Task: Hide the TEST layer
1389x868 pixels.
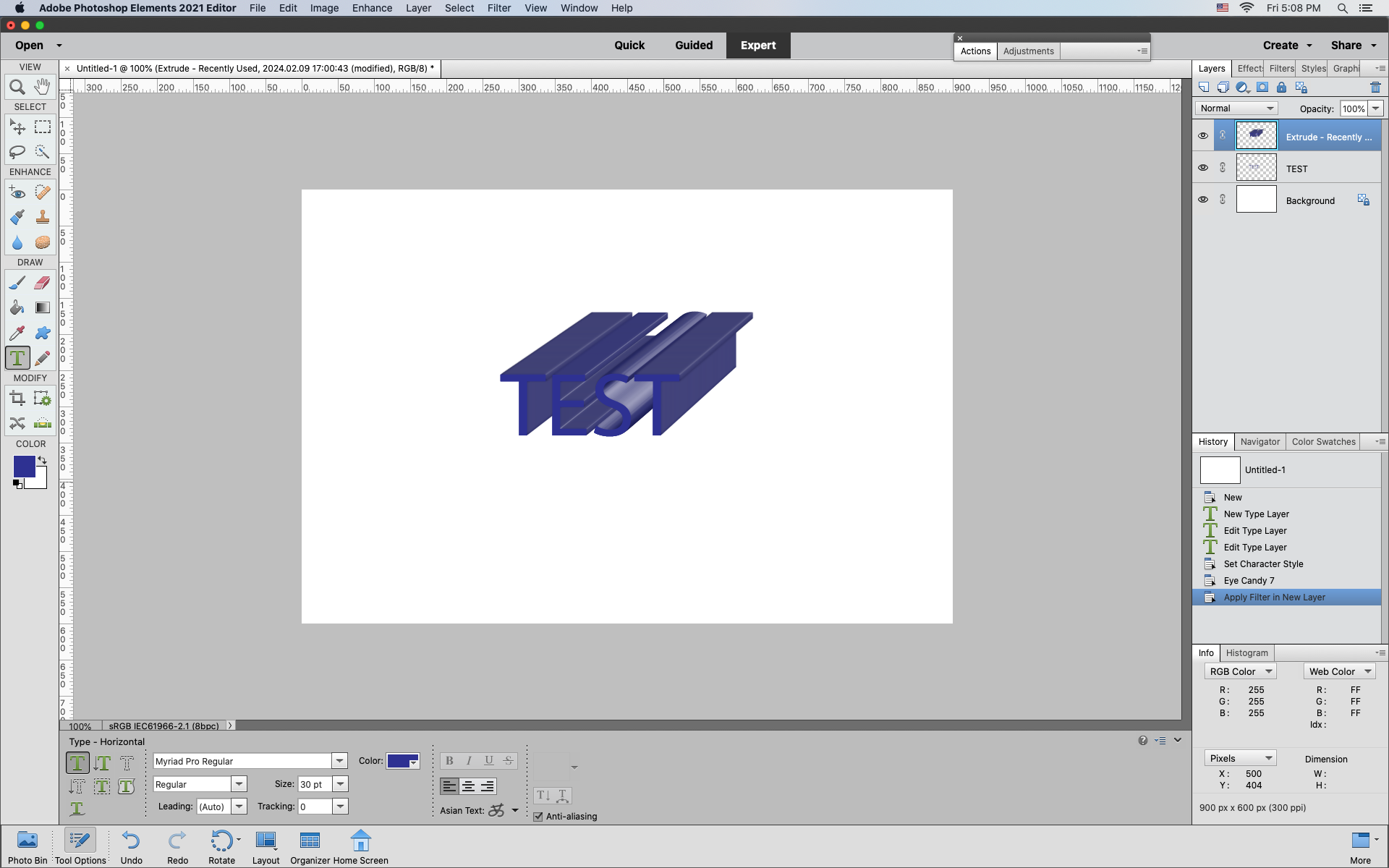Action: tap(1203, 167)
